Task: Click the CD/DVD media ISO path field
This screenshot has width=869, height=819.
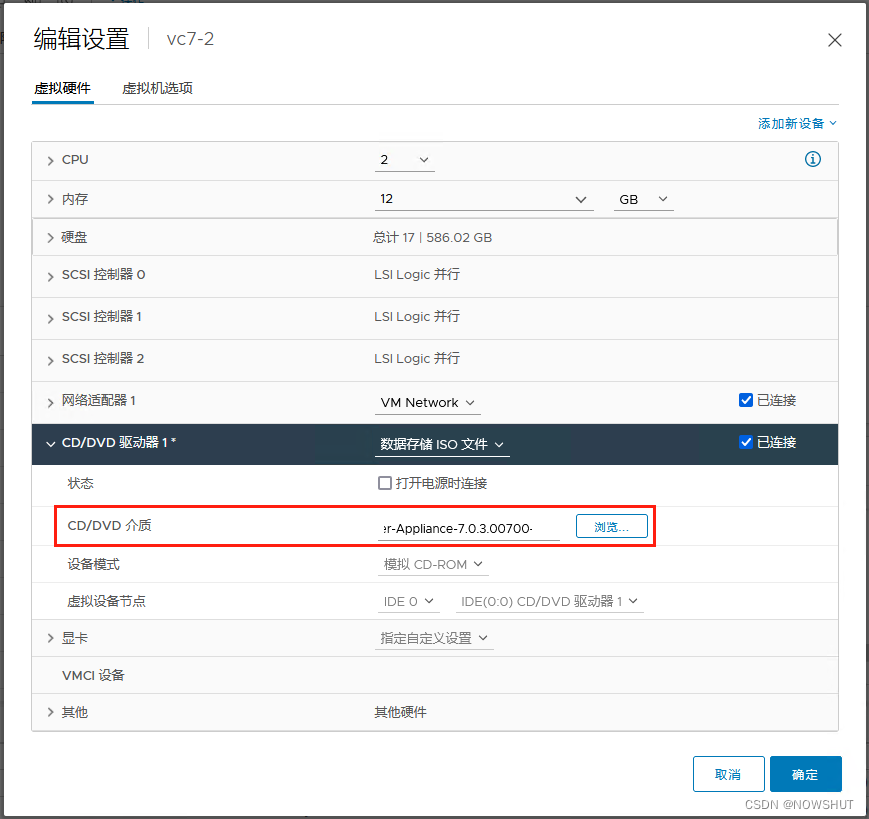Action: click(469, 528)
